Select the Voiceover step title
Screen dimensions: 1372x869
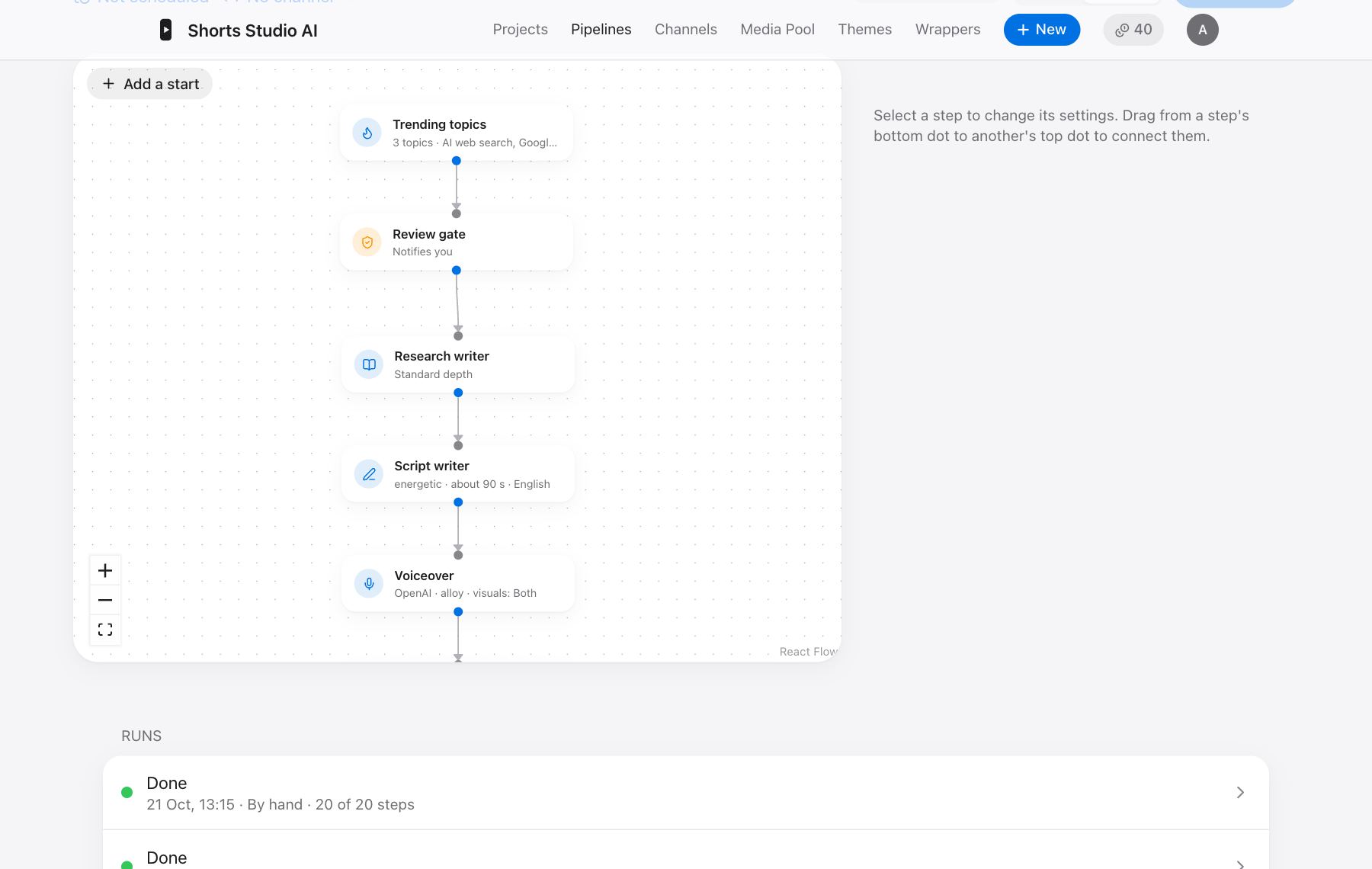[424, 576]
